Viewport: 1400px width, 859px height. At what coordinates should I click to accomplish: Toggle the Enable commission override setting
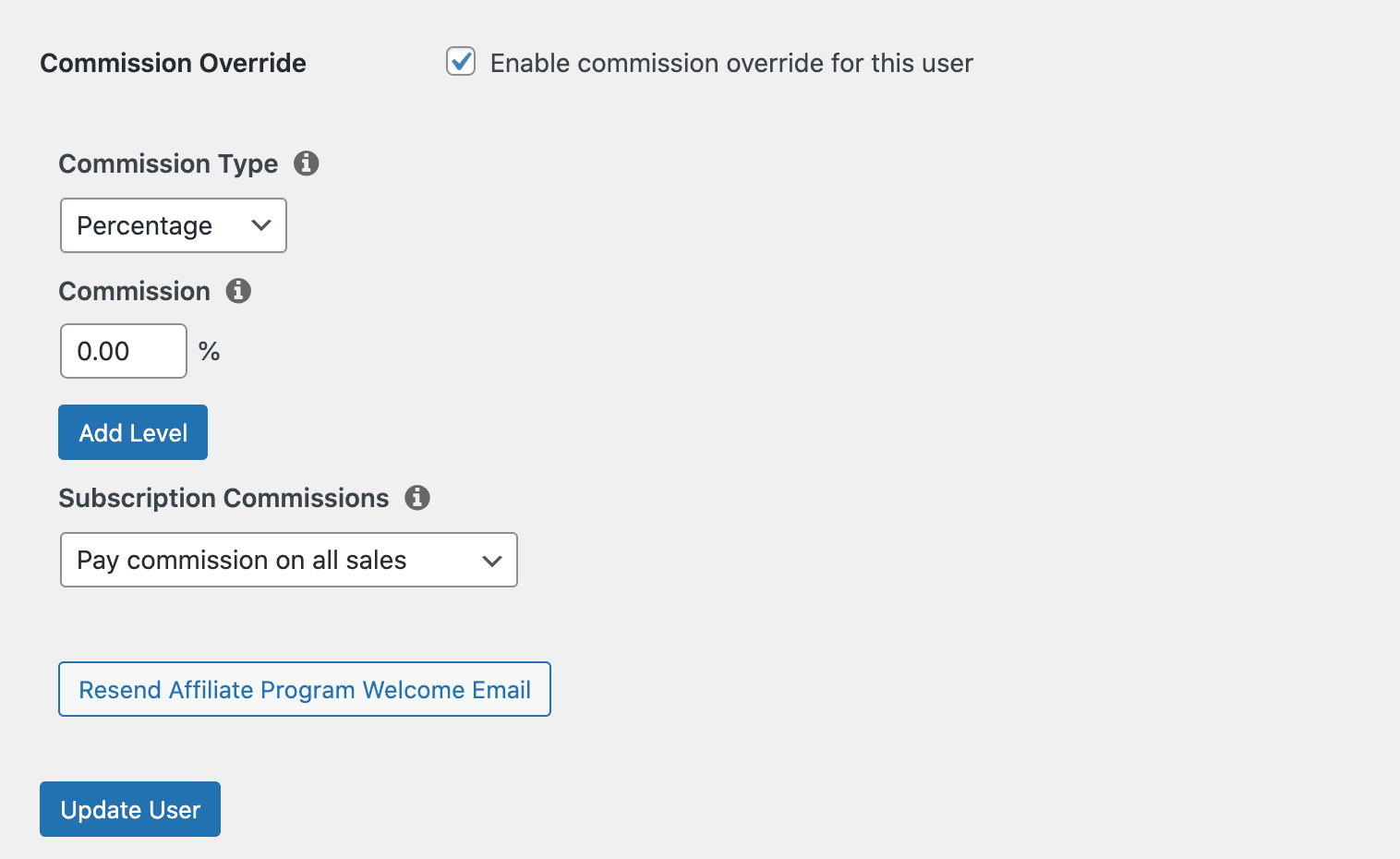click(x=461, y=61)
